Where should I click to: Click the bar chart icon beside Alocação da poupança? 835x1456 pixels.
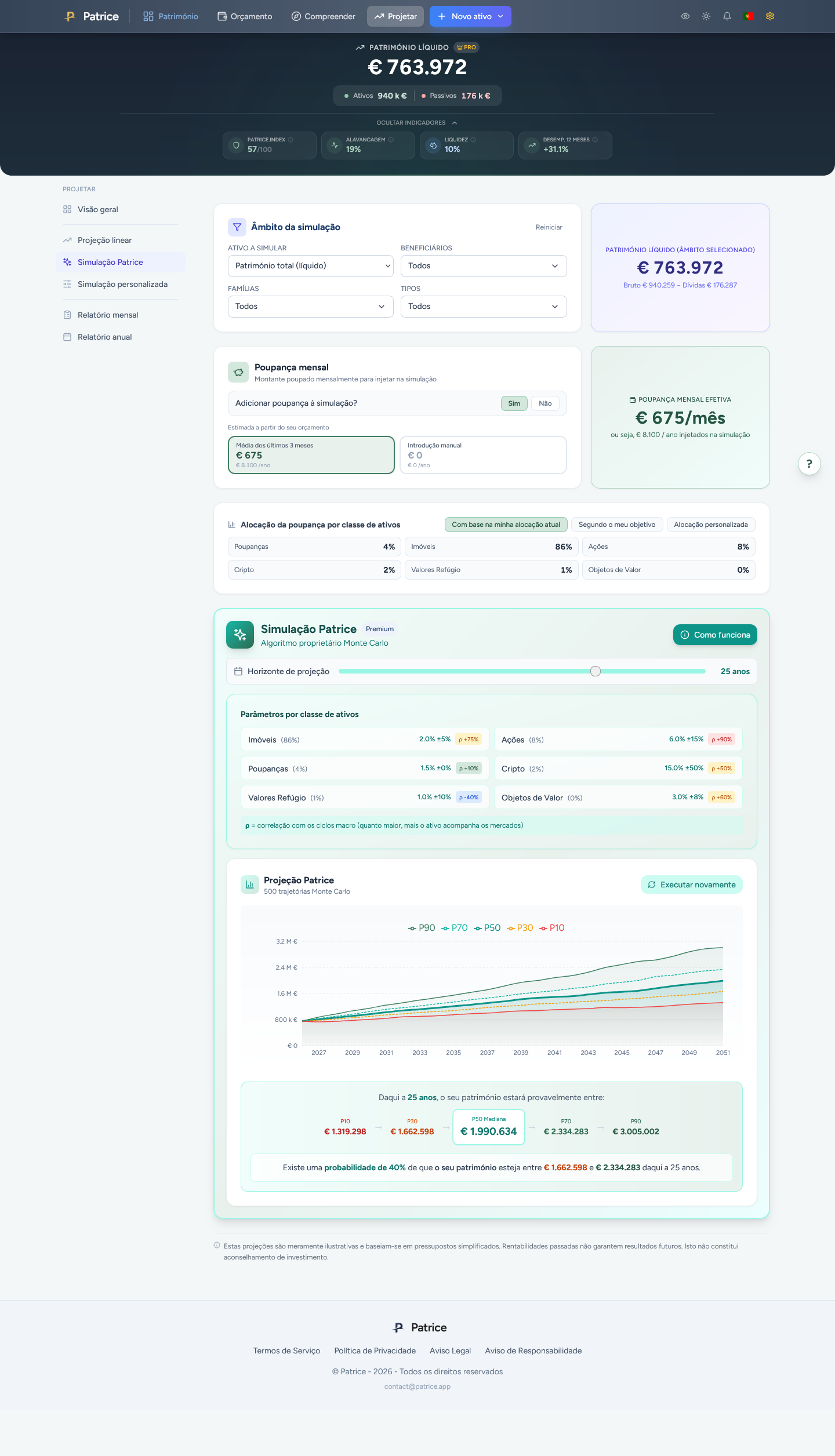pyautogui.click(x=232, y=525)
